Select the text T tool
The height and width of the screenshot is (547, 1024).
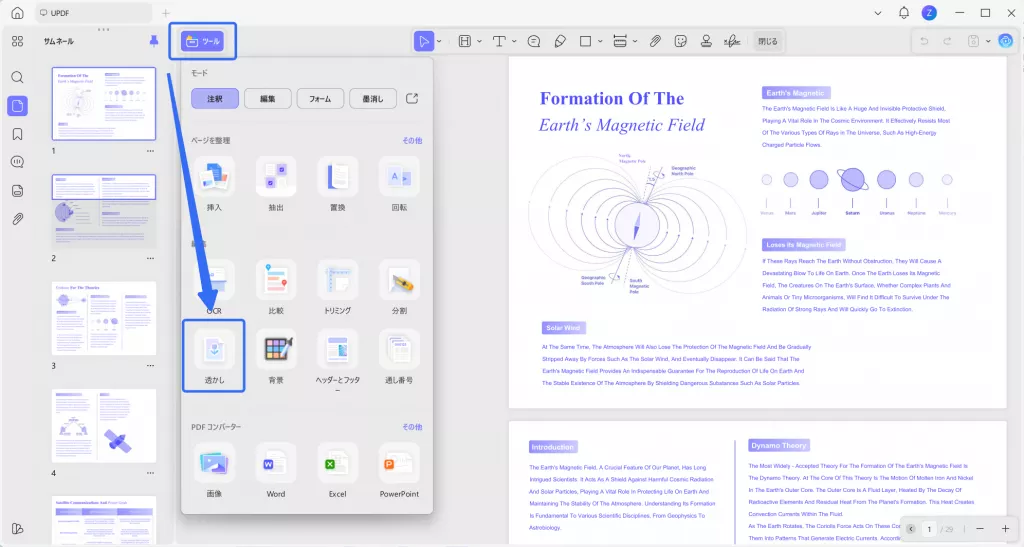tap(499, 41)
